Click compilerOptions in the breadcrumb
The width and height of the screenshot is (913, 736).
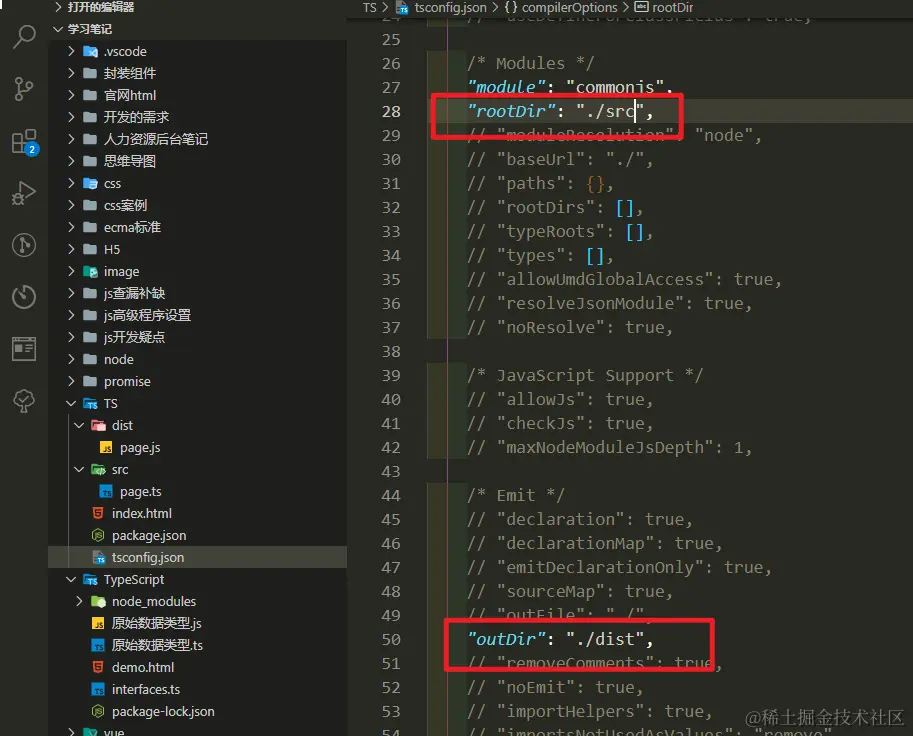tap(569, 8)
